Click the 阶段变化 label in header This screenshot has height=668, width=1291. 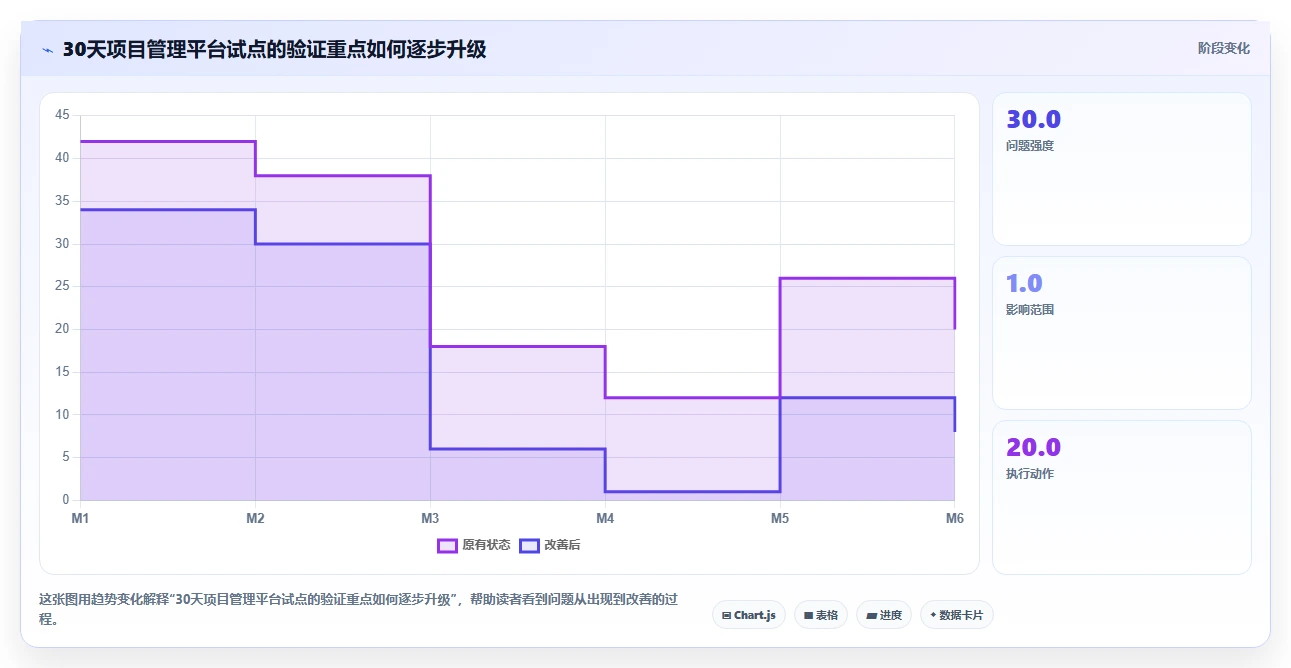1224,48
